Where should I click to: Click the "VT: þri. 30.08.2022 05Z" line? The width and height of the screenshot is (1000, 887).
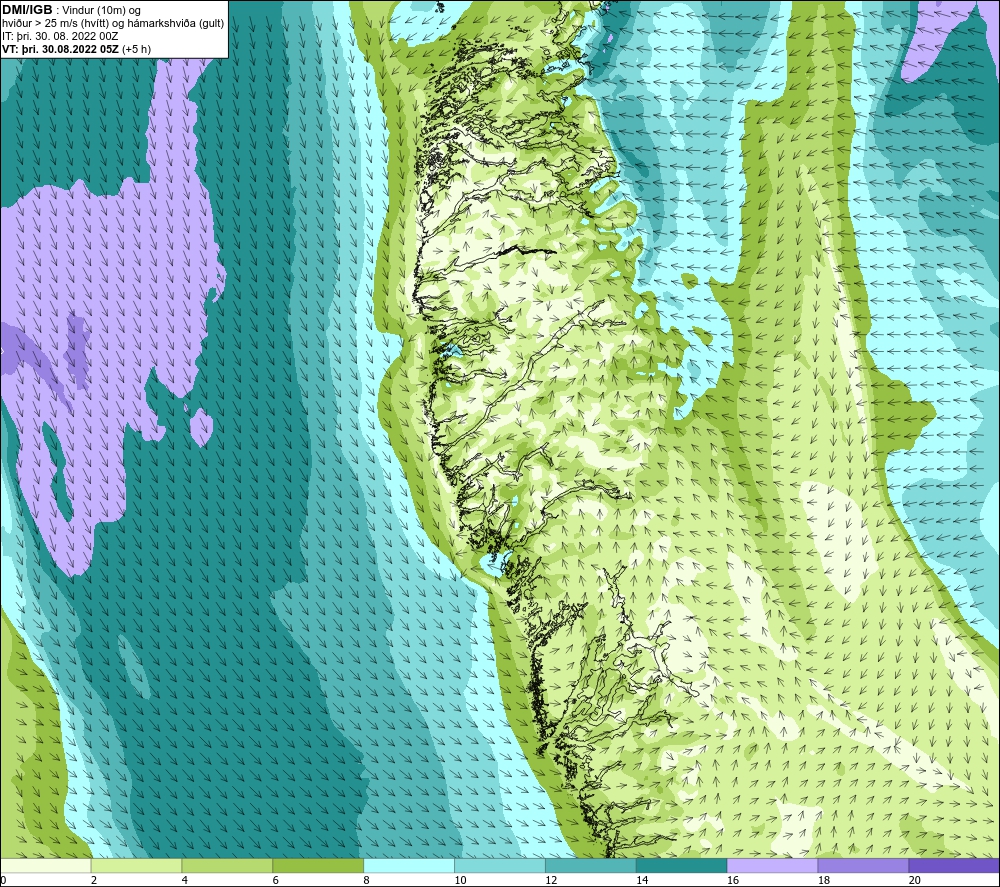point(61,49)
